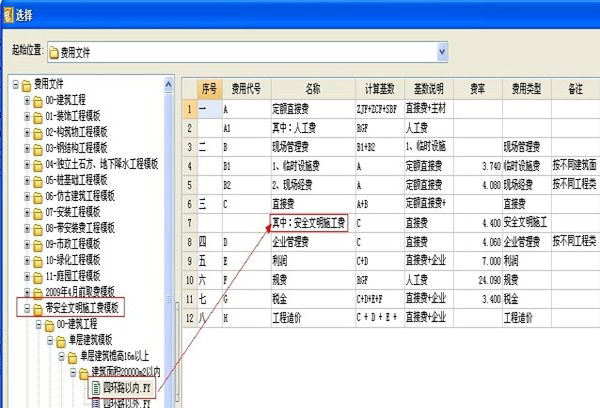
Task: Click the 单层建筑模板 folder icon
Action: tap(59, 340)
